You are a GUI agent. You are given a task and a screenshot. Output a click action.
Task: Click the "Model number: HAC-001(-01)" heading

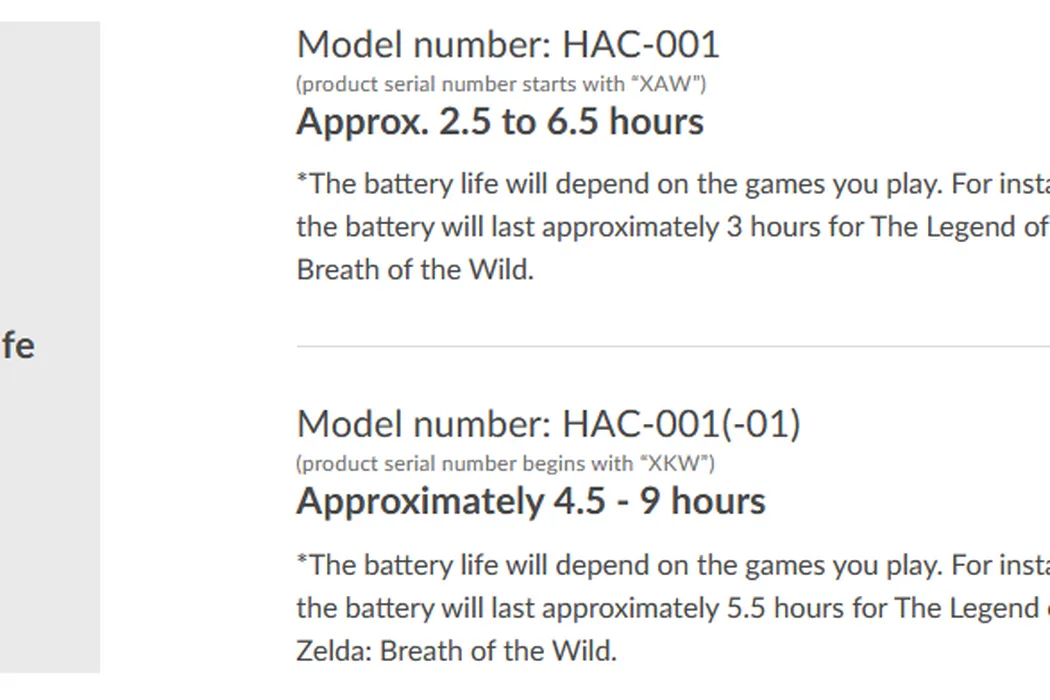point(548,424)
